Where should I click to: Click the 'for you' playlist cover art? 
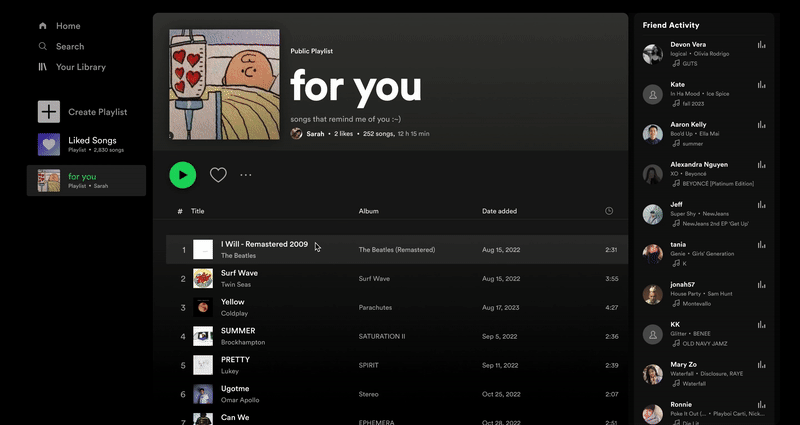(224, 84)
